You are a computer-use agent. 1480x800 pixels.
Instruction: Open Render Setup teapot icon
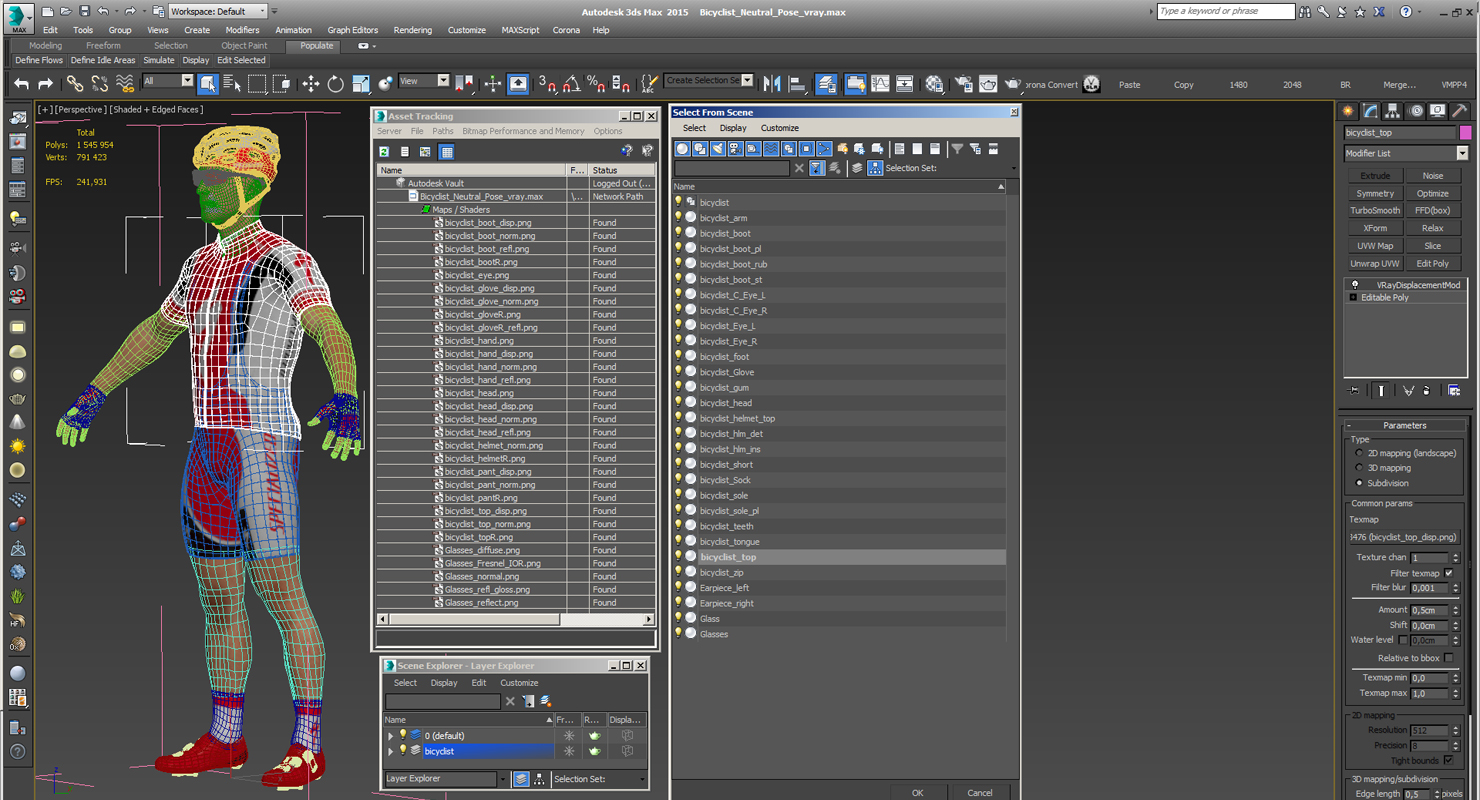(963, 84)
